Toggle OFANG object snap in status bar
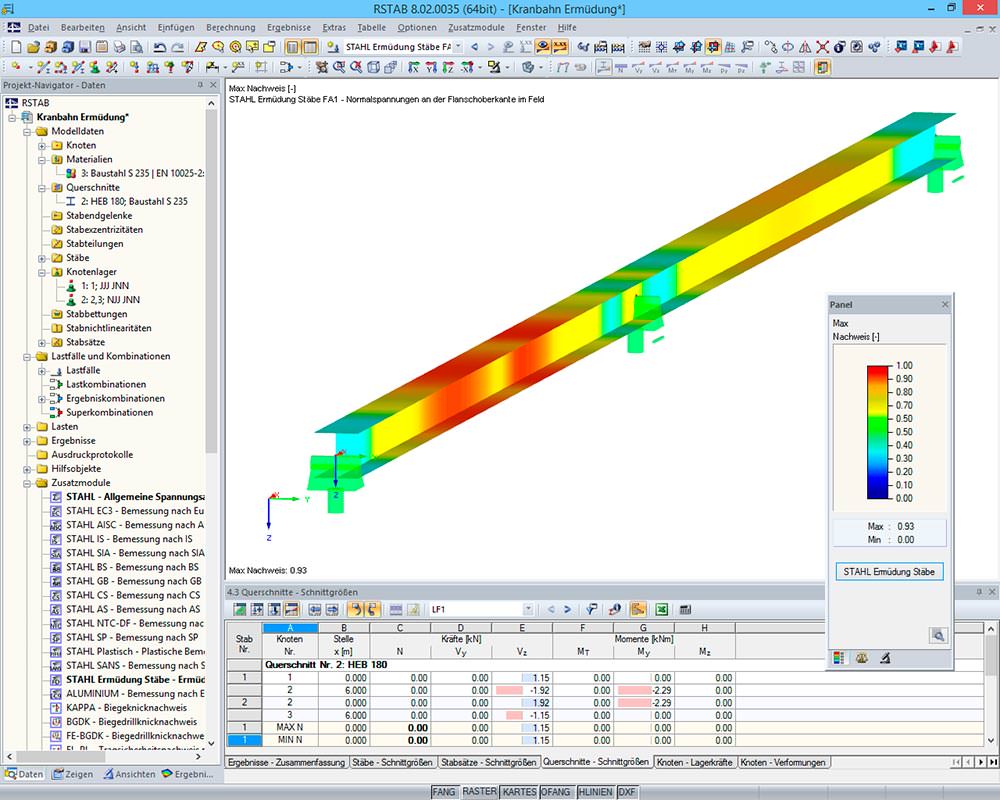 [x=555, y=792]
